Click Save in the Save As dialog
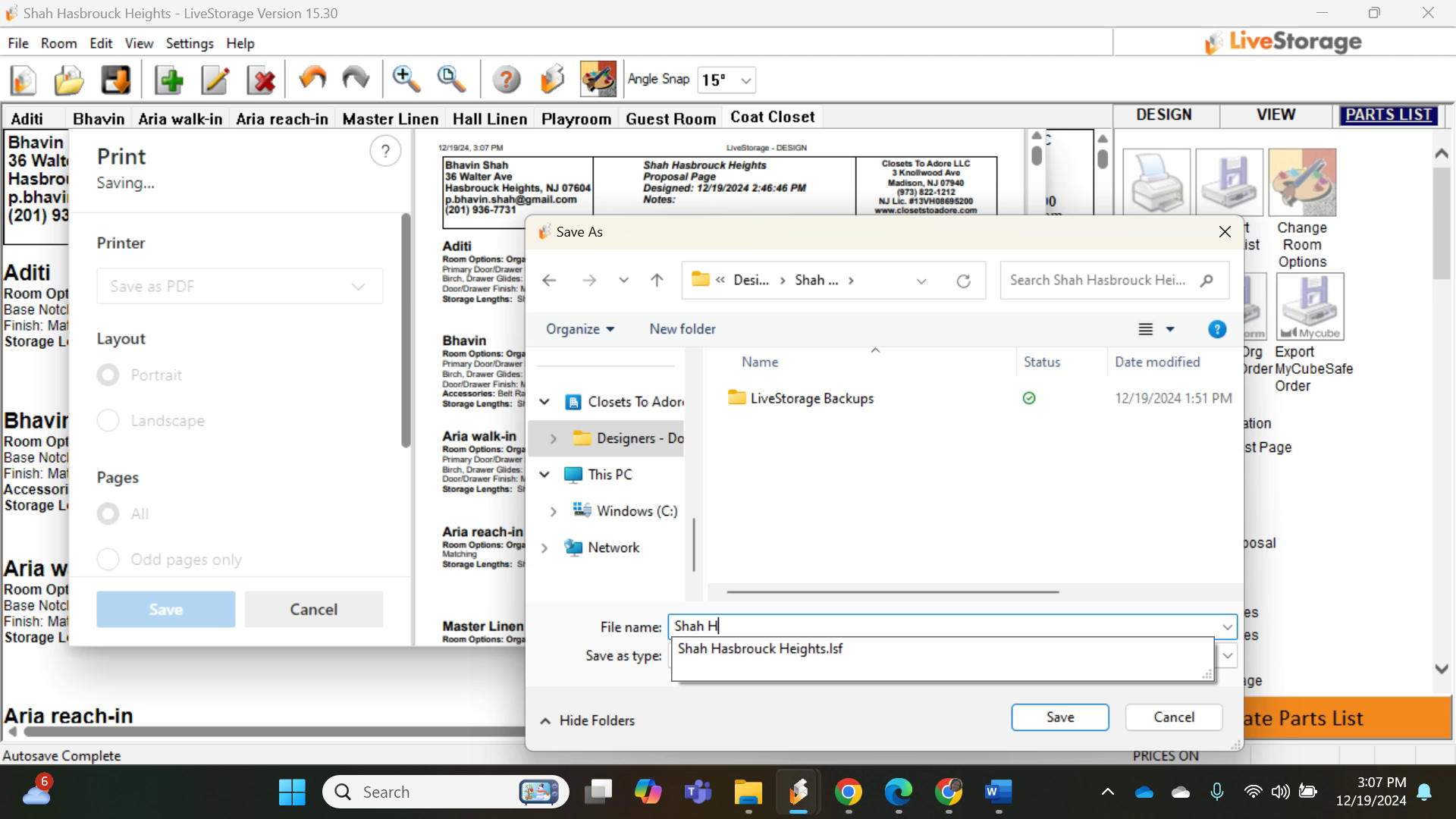1456x819 pixels. tap(1059, 717)
